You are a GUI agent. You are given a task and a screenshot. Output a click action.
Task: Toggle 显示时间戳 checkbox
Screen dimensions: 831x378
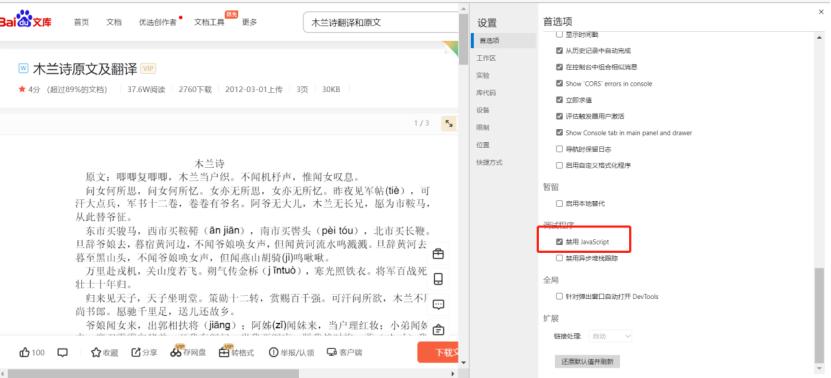click(x=559, y=34)
